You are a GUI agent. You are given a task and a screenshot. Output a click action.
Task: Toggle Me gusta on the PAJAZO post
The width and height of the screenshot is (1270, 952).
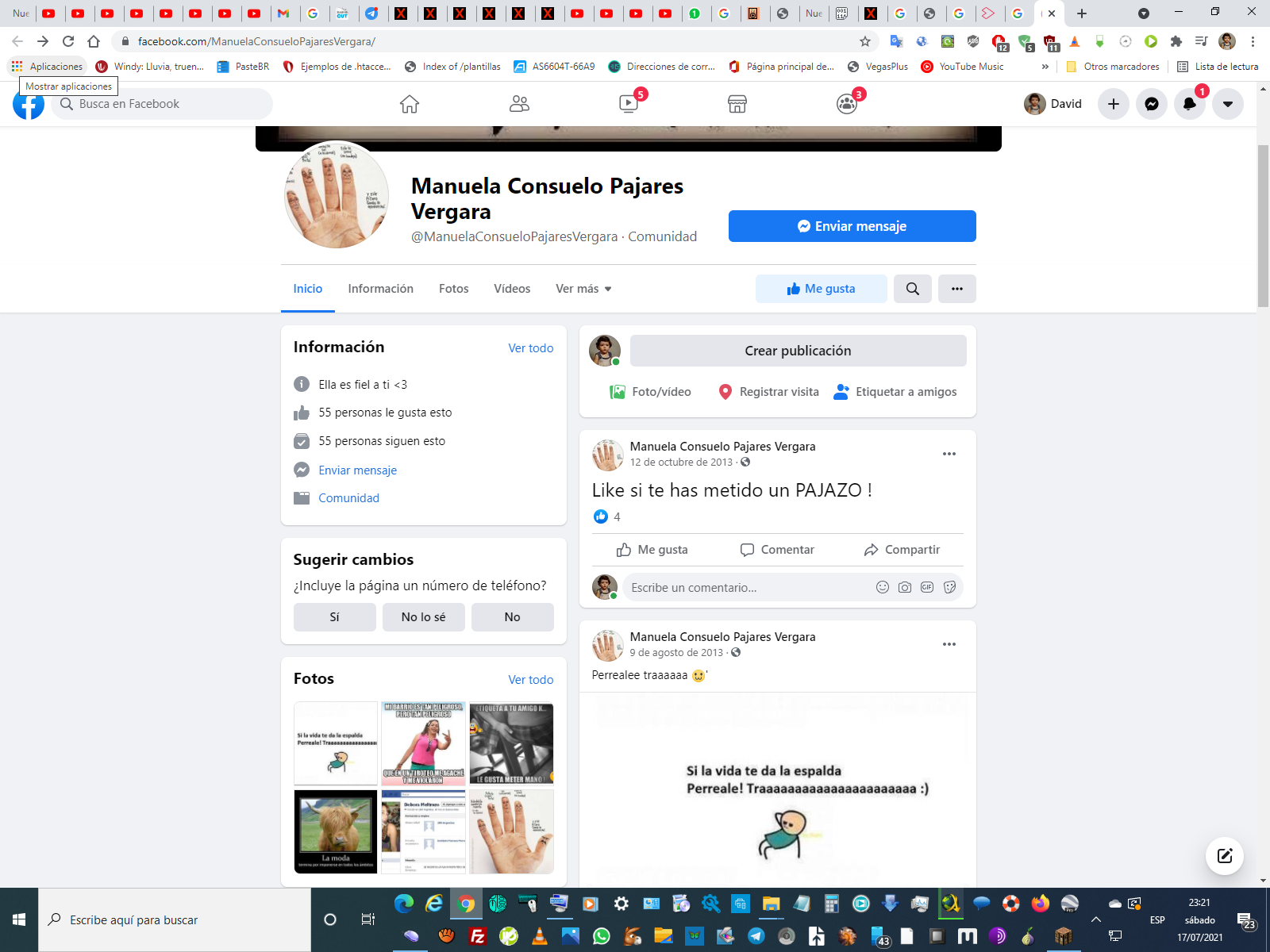click(652, 550)
